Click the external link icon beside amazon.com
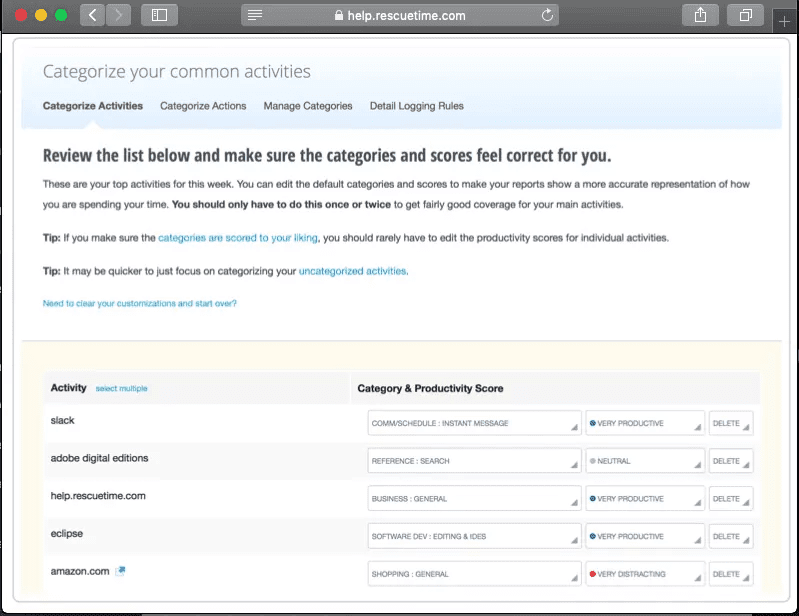 pos(121,571)
